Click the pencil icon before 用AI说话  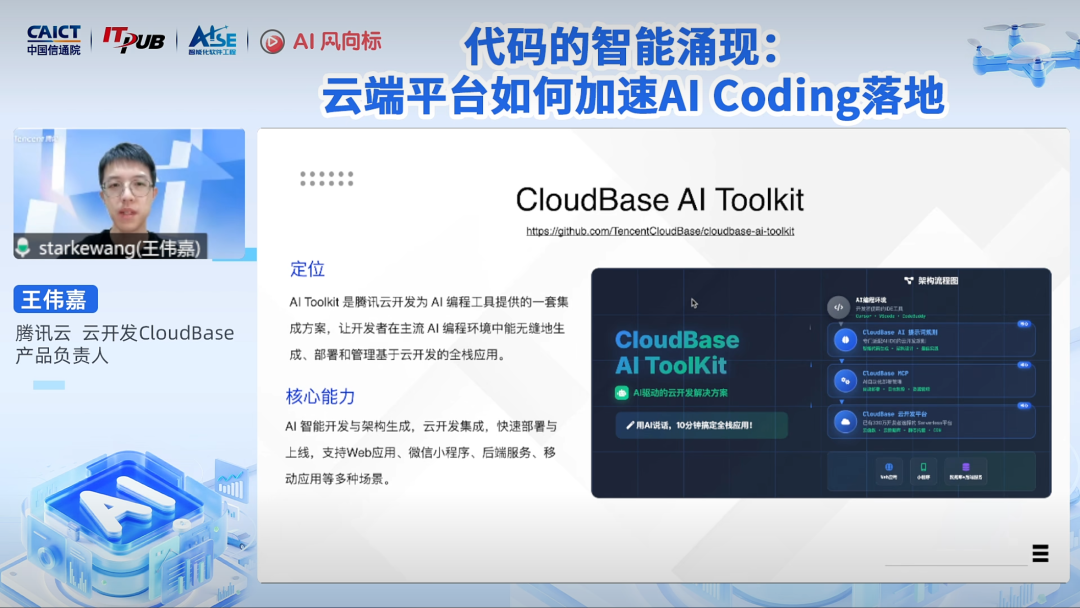[630, 426]
